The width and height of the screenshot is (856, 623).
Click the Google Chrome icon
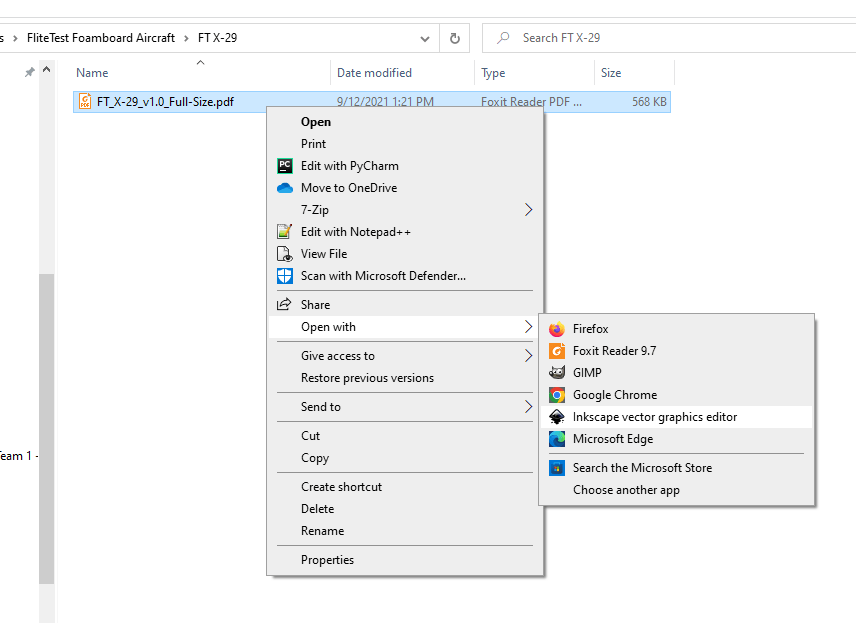coord(557,395)
